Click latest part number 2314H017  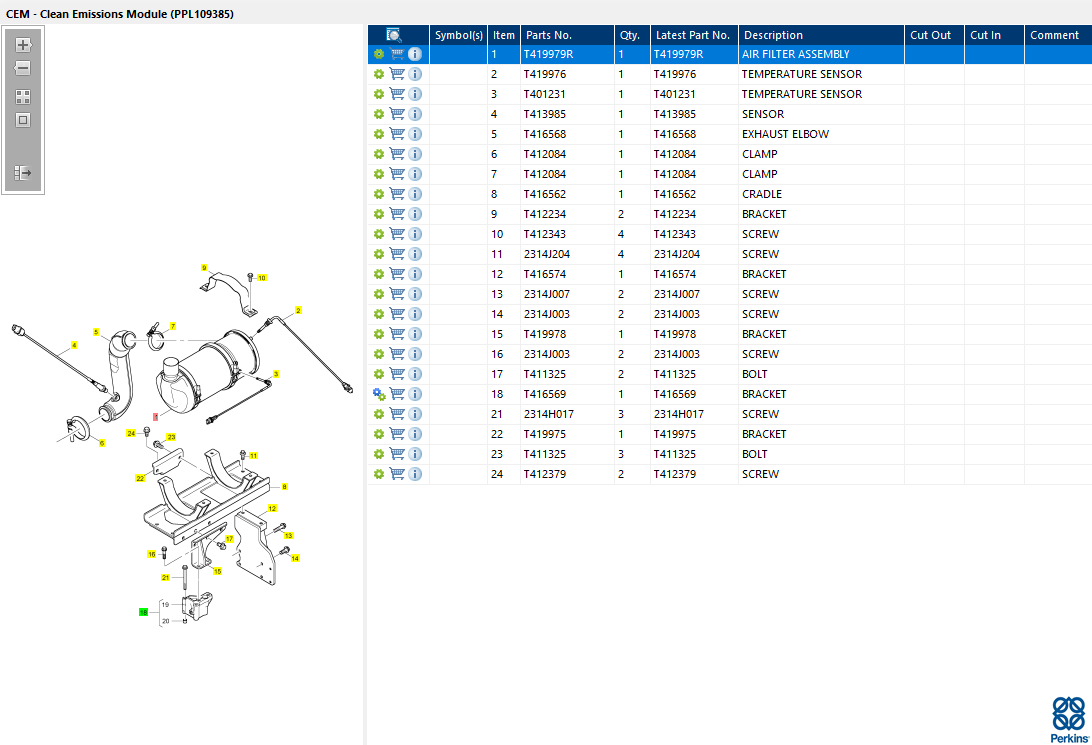tap(679, 414)
